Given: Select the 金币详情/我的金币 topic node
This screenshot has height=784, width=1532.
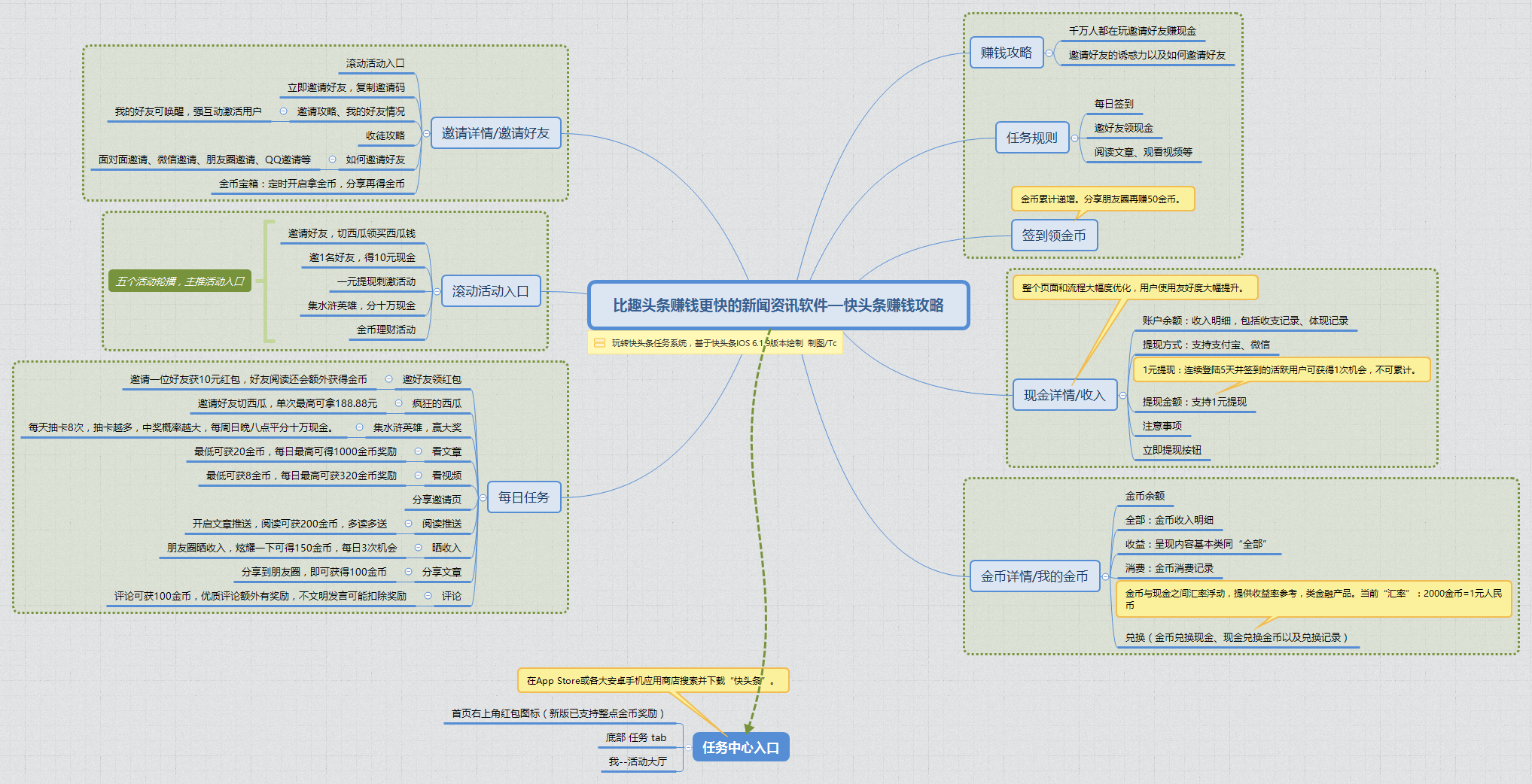Looking at the screenshot, I should click(1034, 576).
